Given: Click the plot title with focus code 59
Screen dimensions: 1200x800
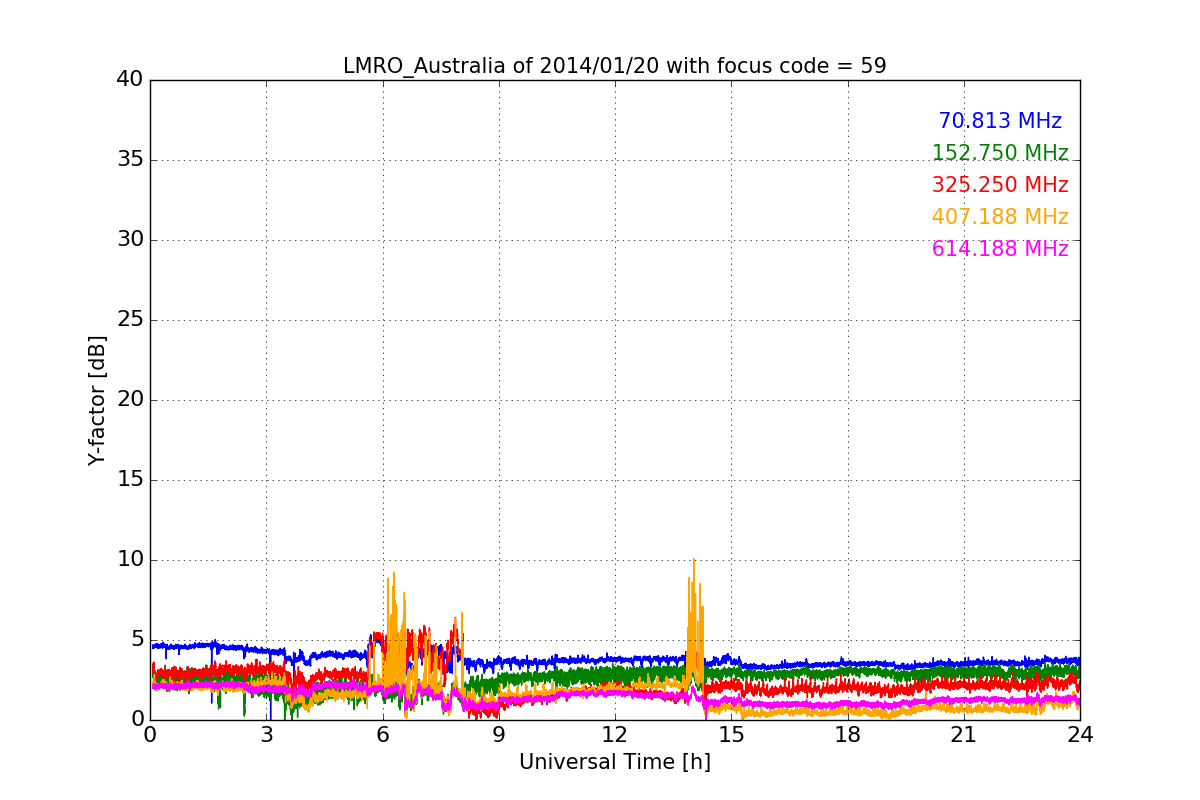Looking at the screenshot, I should coord(614,66).
